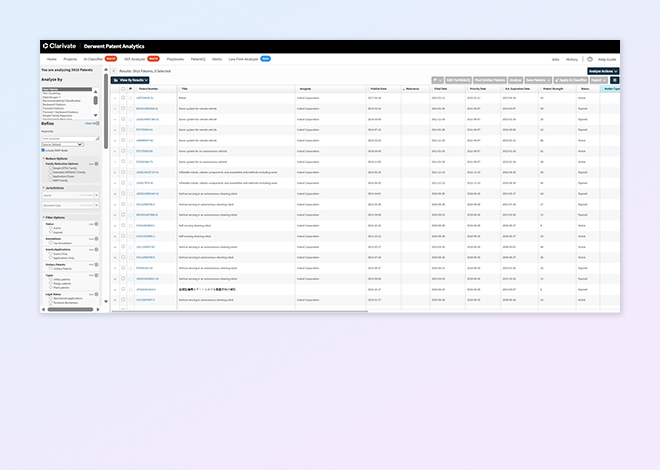660x470 pixels.
Task: Click the flag icon in the table header
Action: 130,89
